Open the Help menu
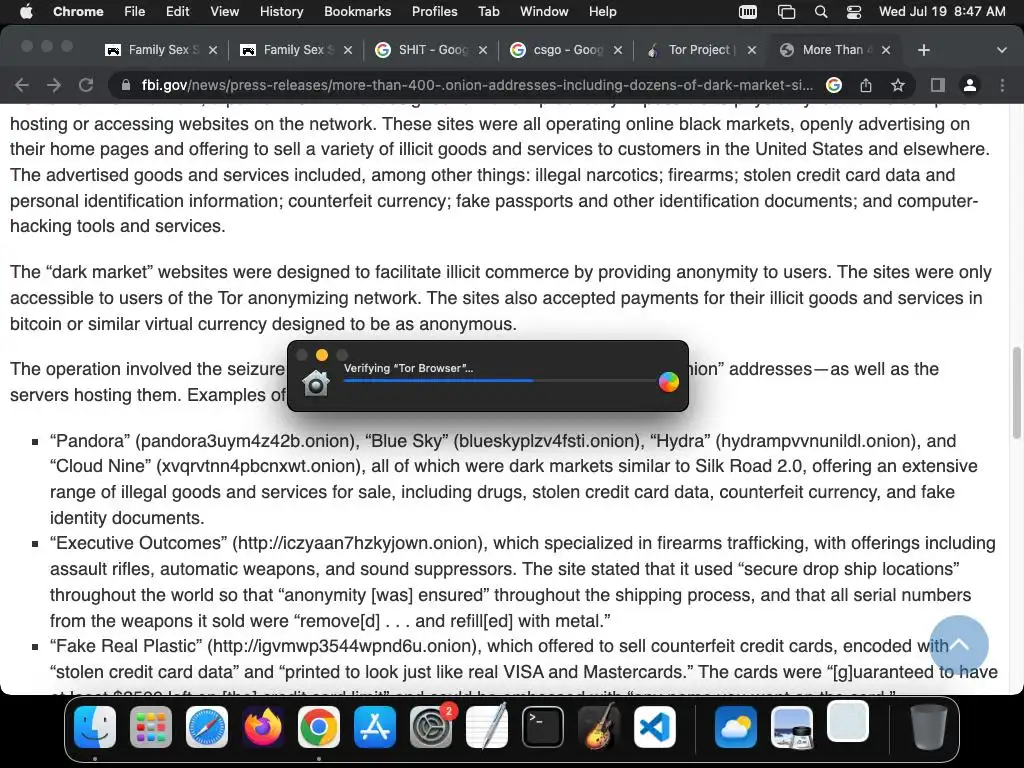Viewport: 1024px width, 768px height. tap(602, 11)
